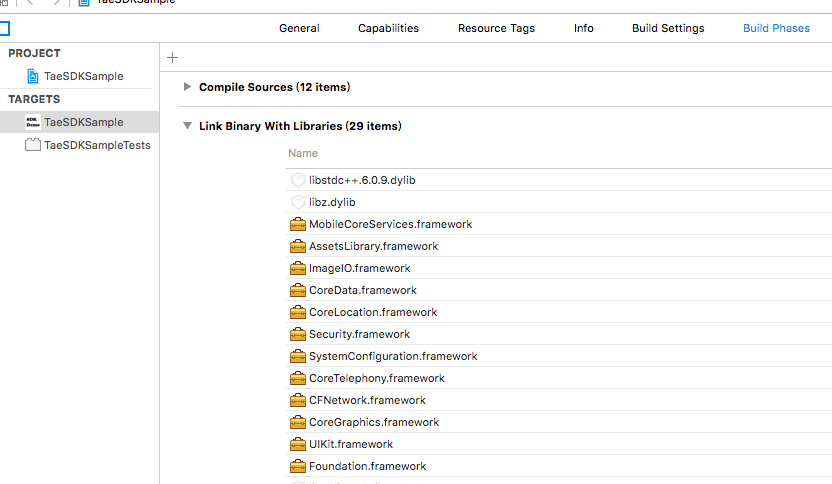Click the CoreLocation.framework toolbox icon
The width and height of the screenshot is (832, 484).
coord(298,313)
